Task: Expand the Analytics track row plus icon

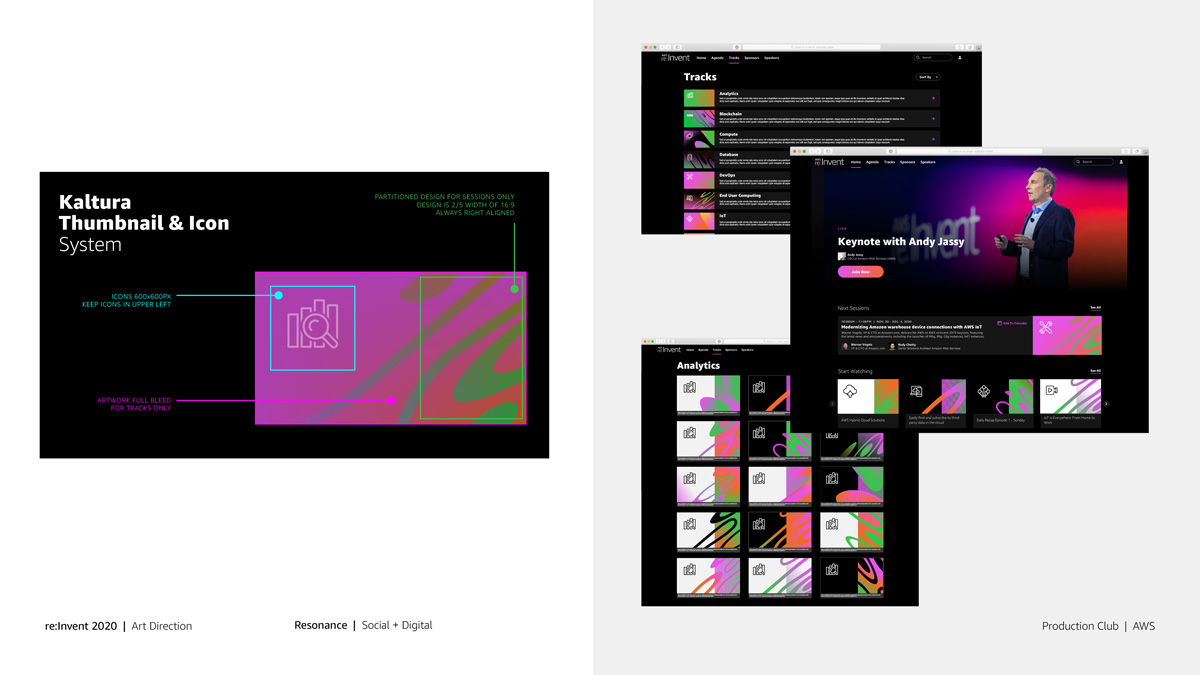Action: 934,98
